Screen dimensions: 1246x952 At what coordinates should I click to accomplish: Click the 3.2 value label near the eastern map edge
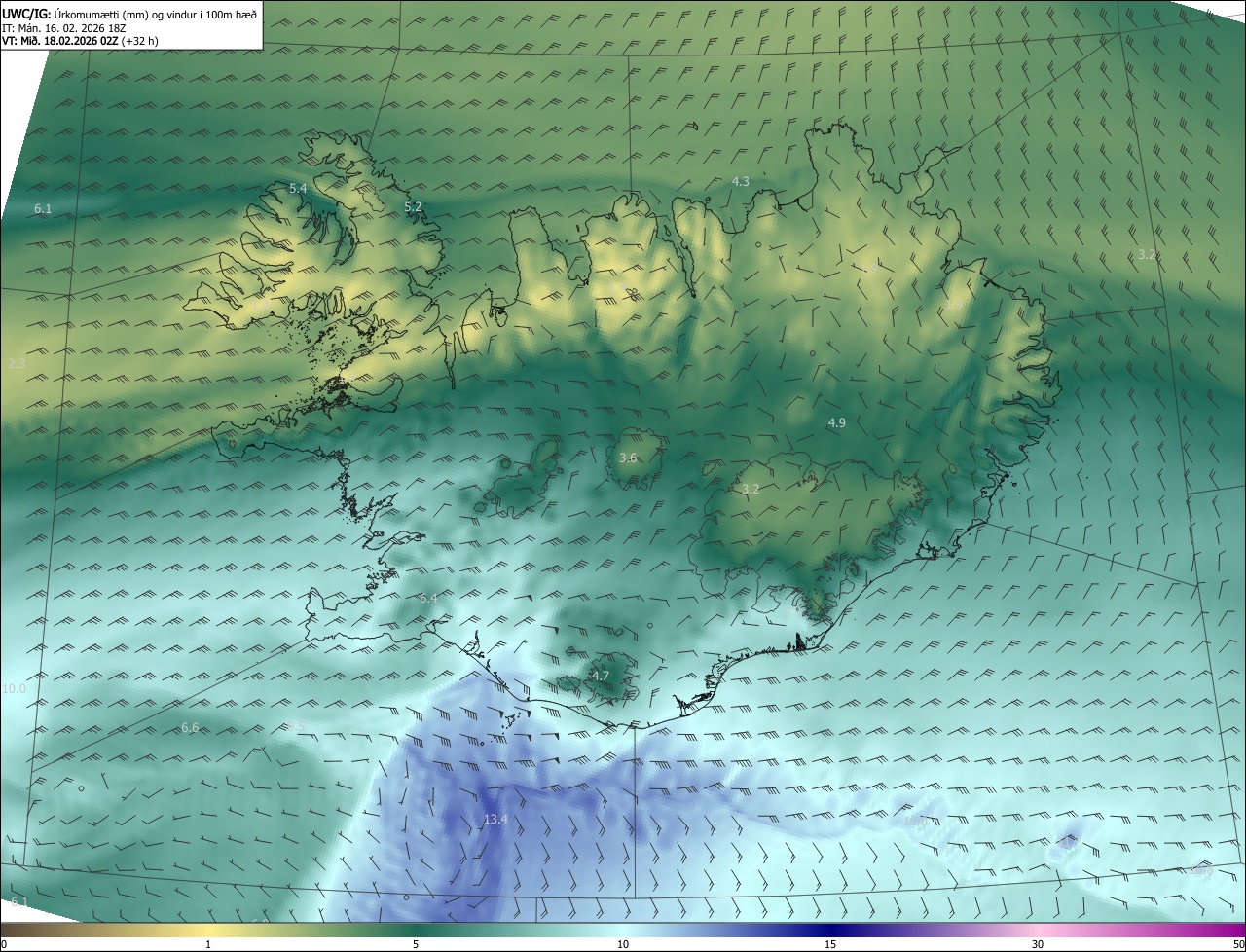click(1147, 254)
